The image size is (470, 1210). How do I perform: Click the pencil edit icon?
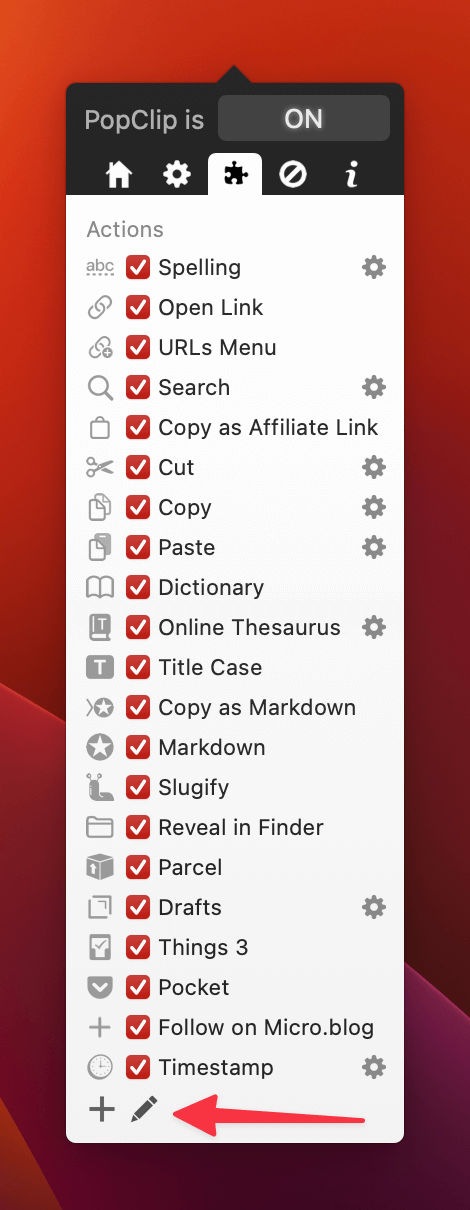145,1108
